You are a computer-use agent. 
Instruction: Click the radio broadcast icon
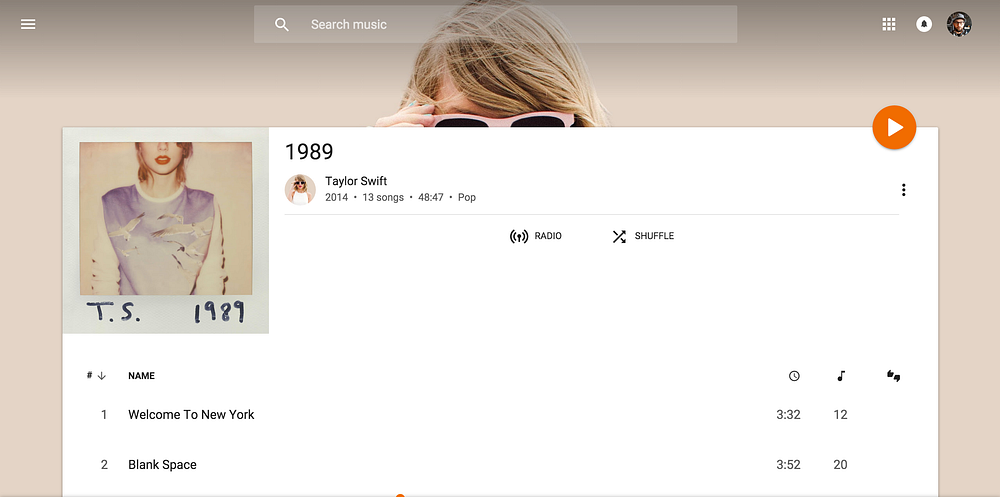(x=518, y=237)
